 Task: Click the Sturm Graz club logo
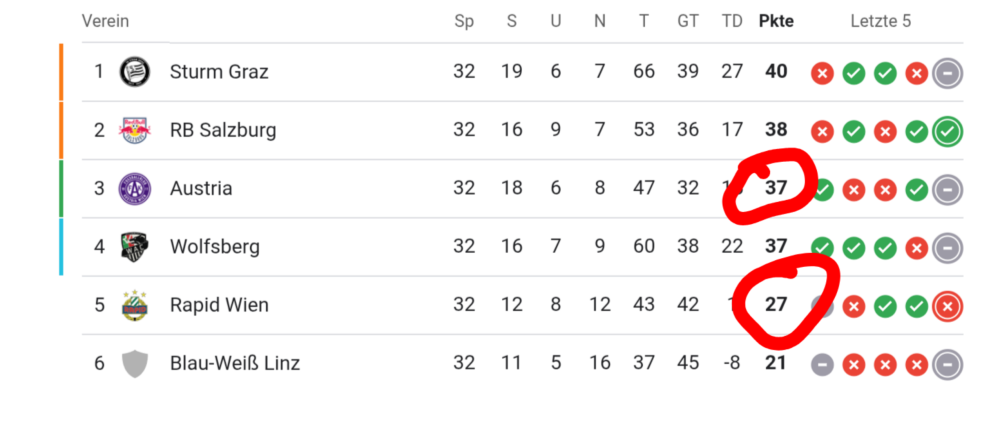133,72
